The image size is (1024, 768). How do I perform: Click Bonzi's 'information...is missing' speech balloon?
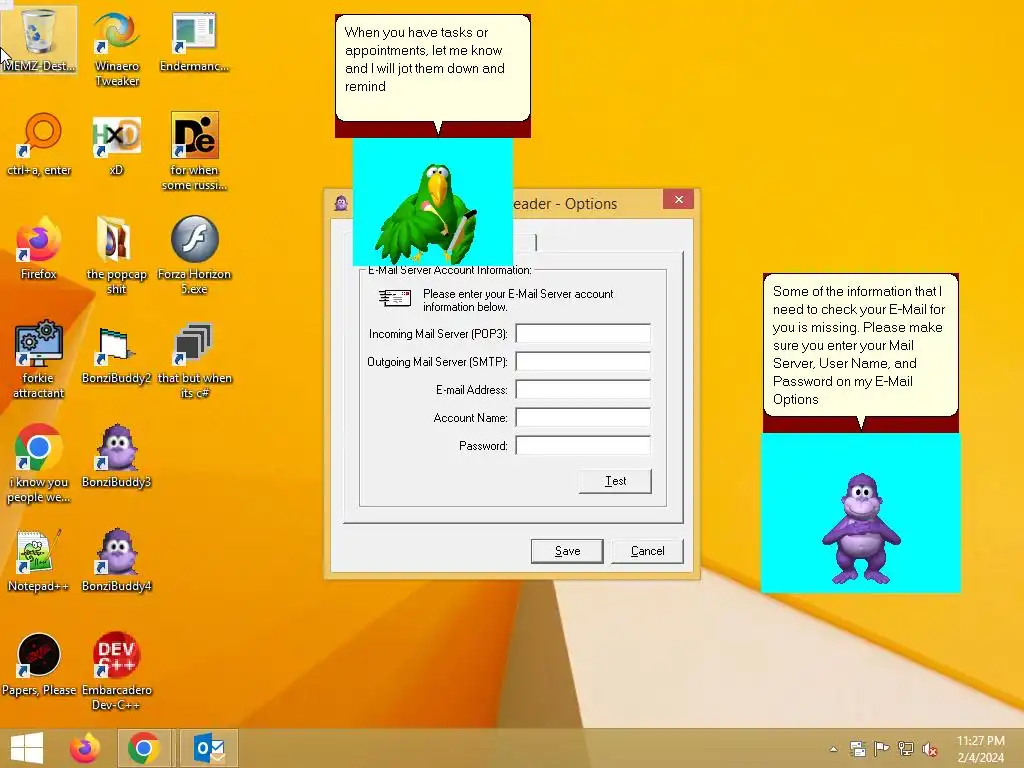point(861,345)
